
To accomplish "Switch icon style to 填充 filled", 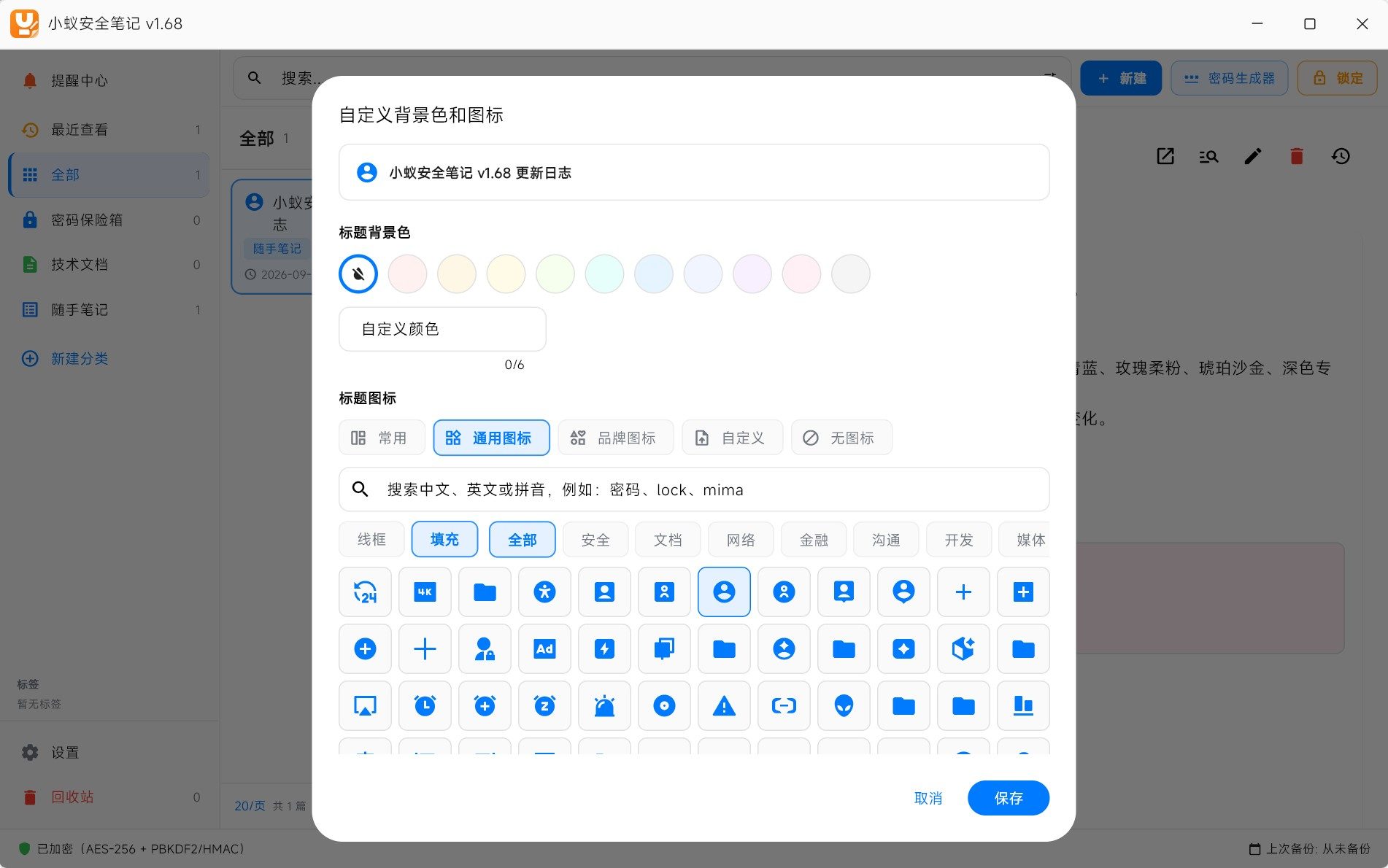I will [x=444, y=540].
